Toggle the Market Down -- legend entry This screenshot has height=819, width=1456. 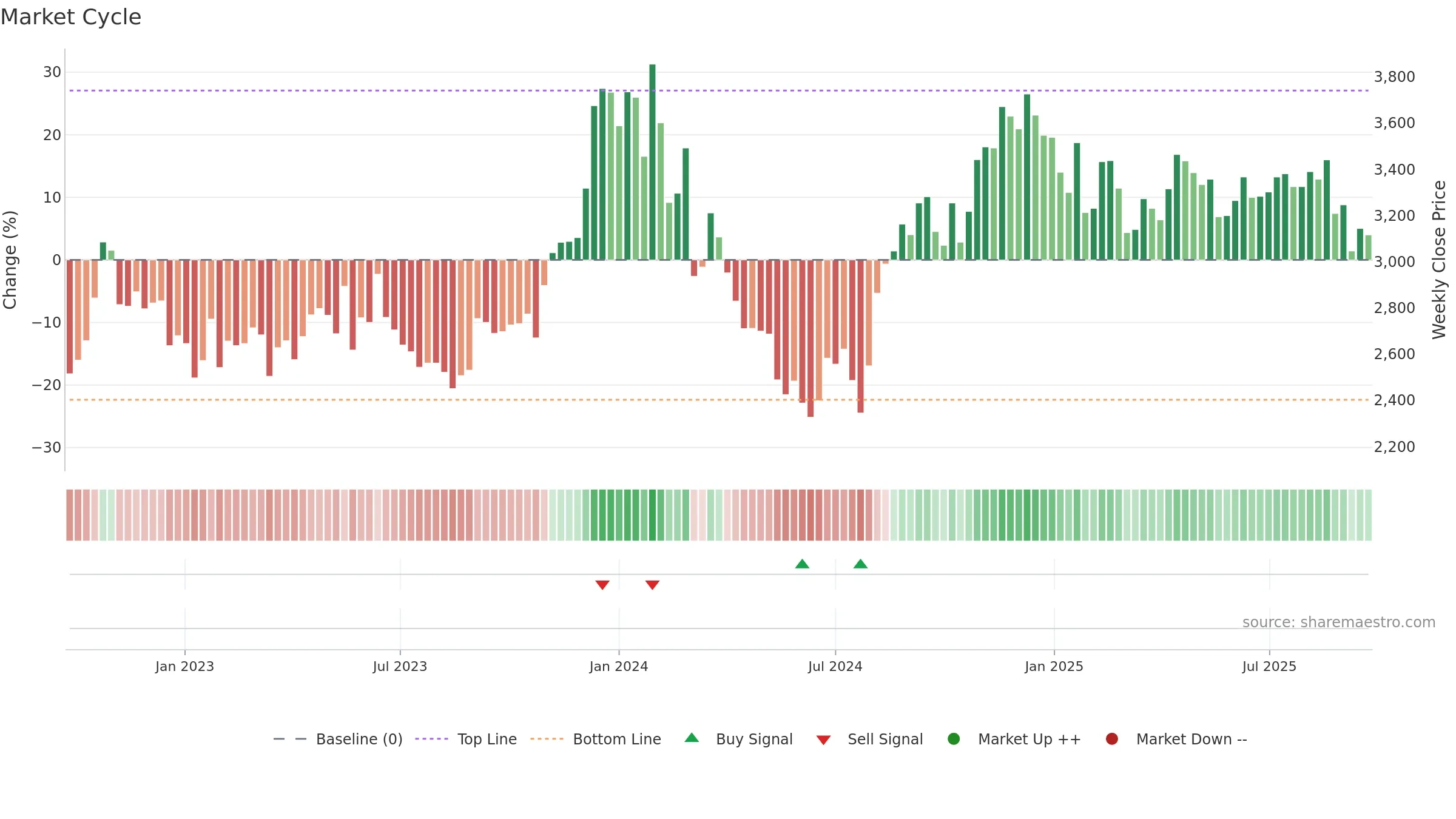pos(1176,739)
